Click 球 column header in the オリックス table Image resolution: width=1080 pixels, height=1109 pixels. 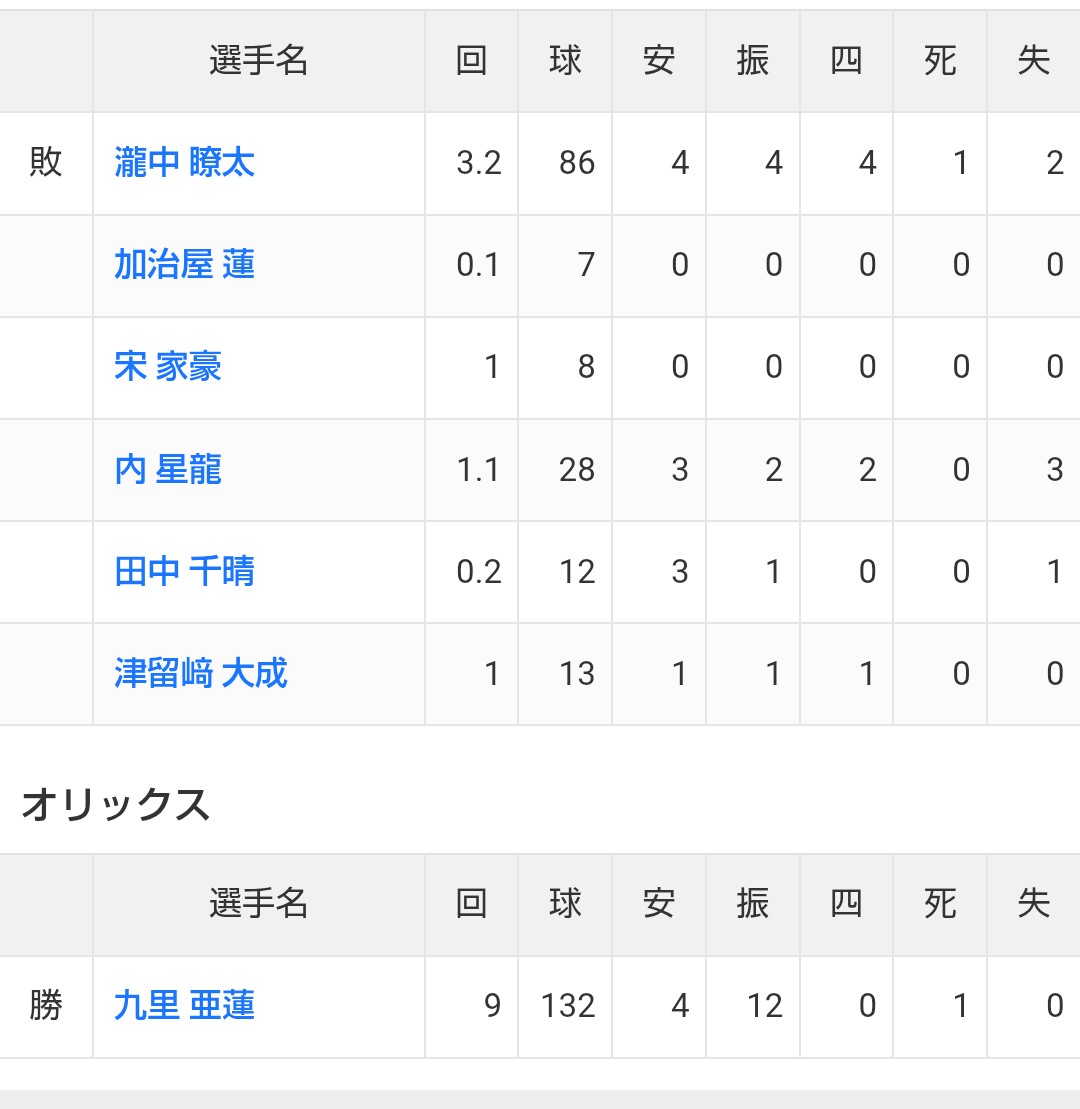tap(565, 904)
